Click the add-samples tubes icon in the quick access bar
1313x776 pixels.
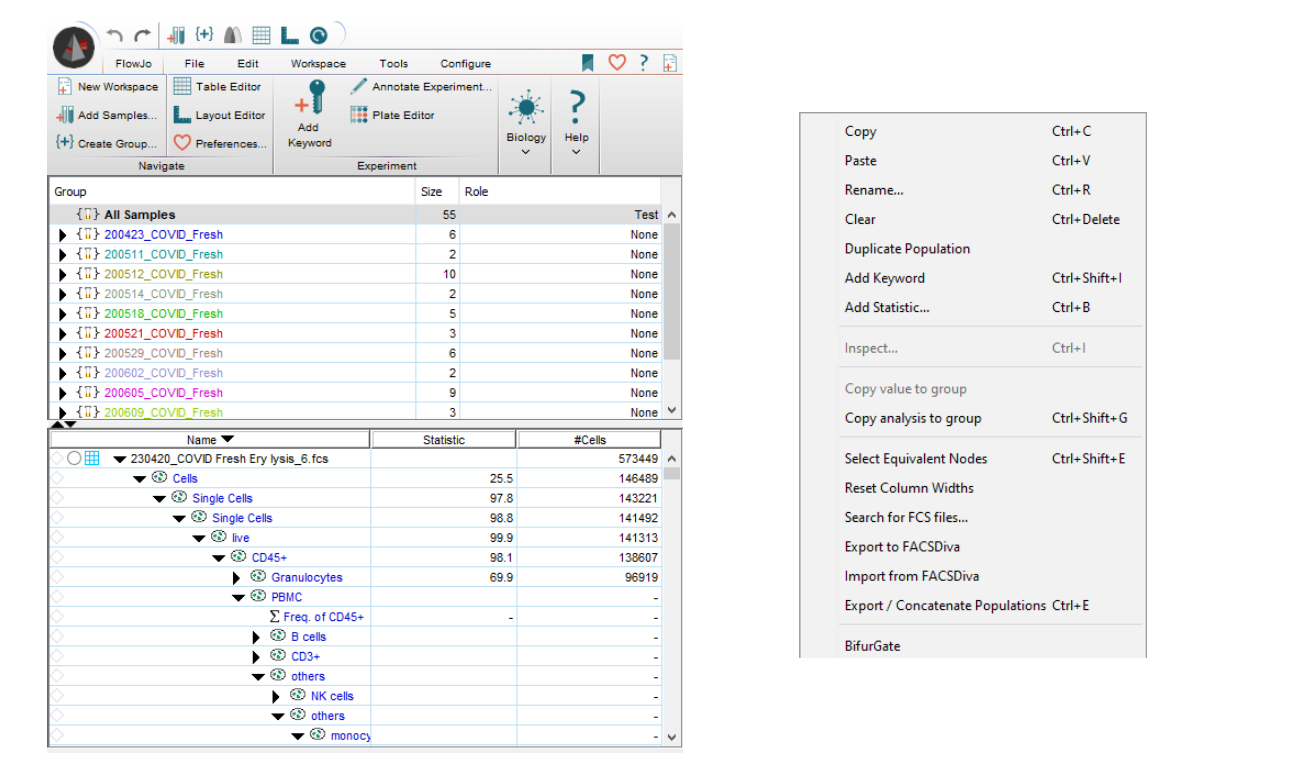coord(176,36)
